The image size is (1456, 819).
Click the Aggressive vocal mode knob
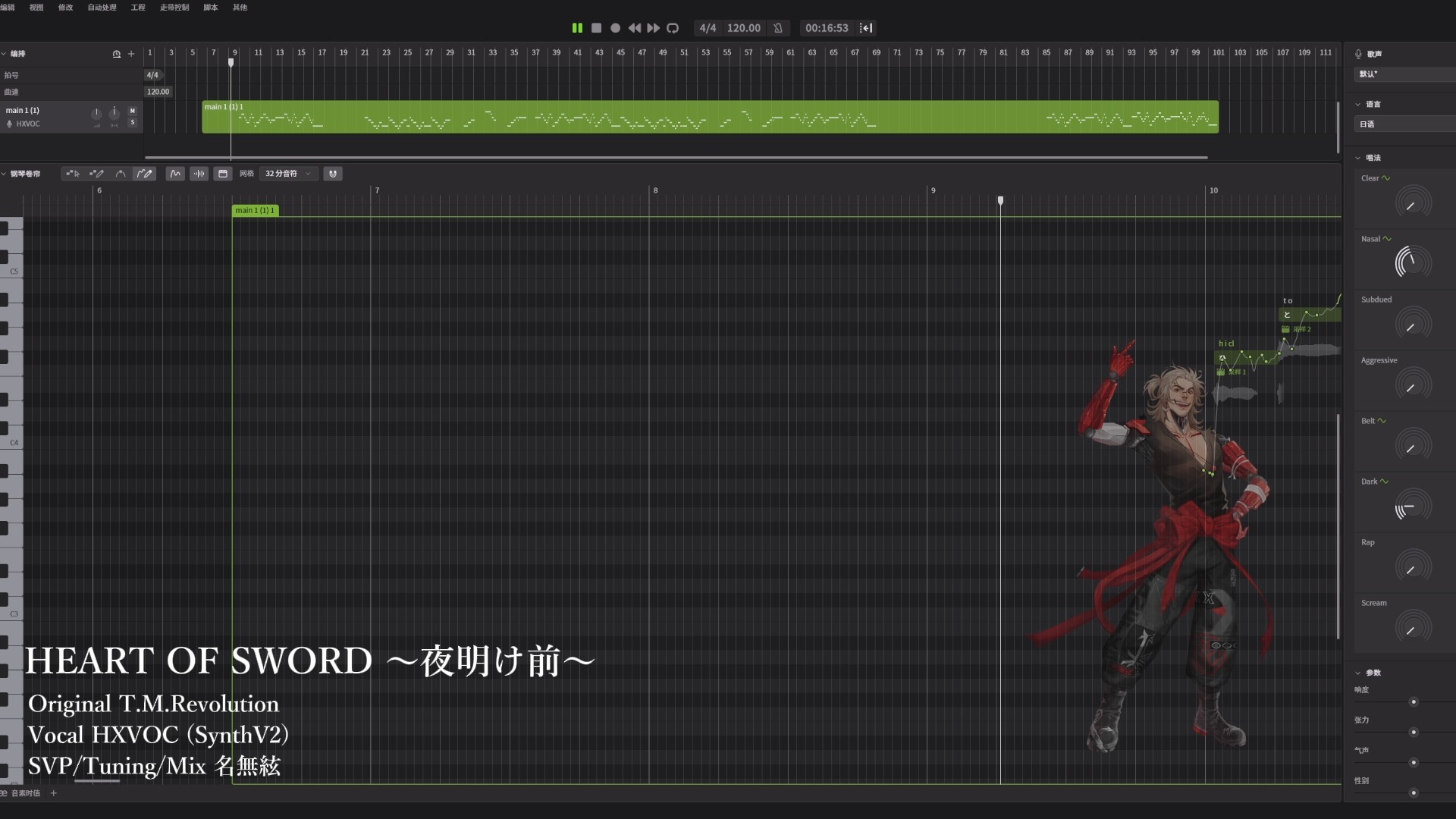(x=1413, y=385)
